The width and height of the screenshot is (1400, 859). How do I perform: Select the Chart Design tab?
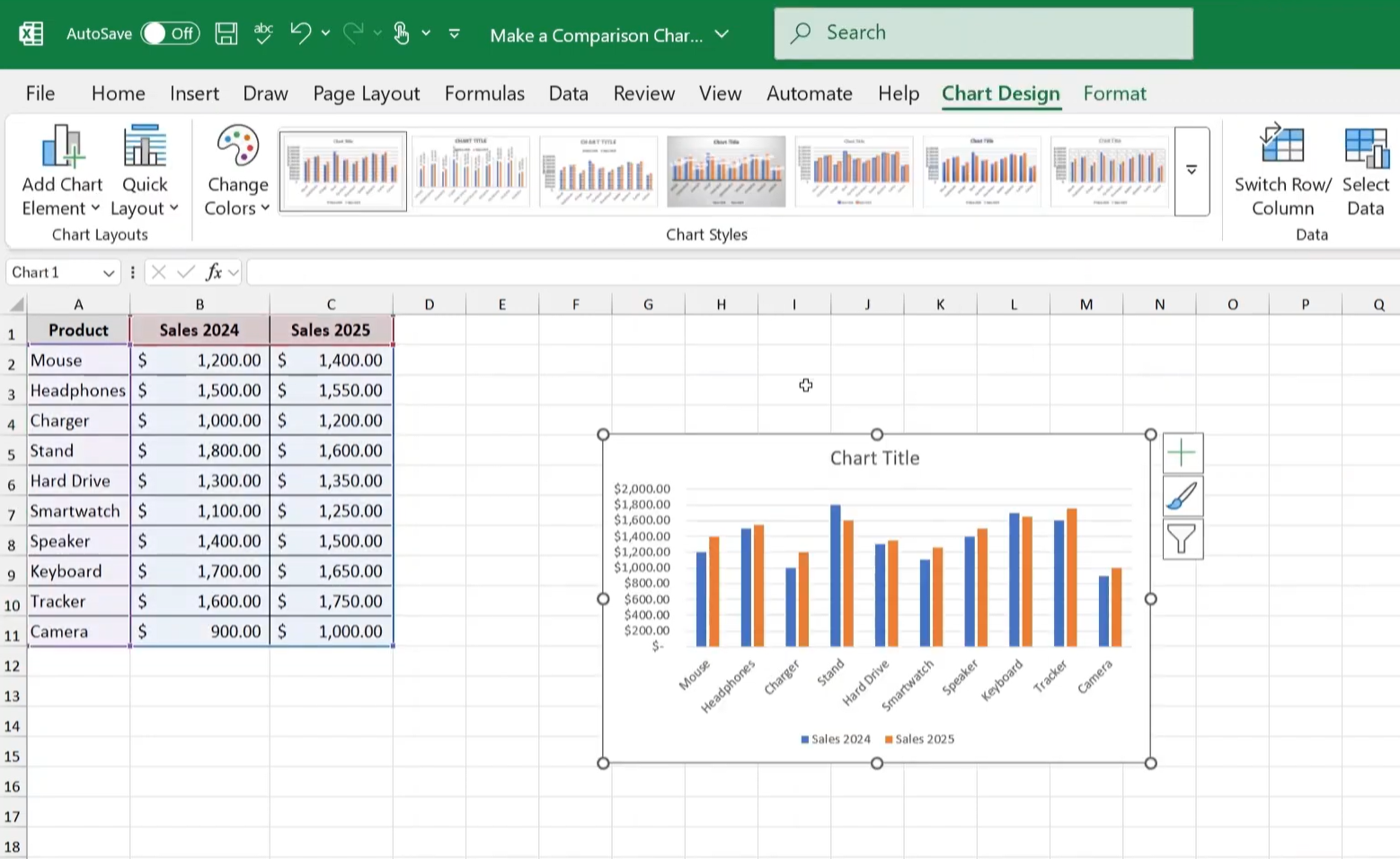pos(1001,93)
